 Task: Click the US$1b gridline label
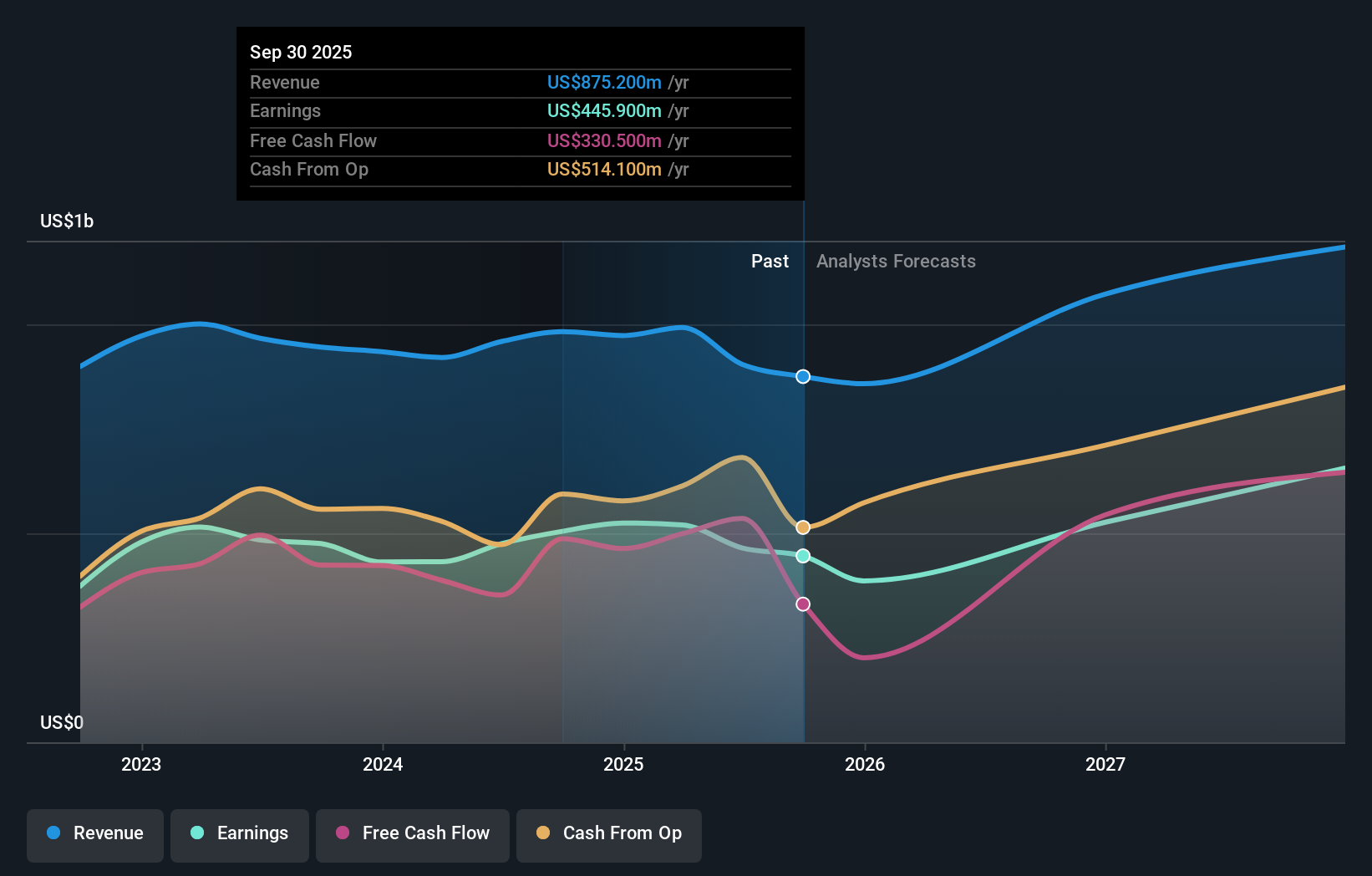pos(67,221)
